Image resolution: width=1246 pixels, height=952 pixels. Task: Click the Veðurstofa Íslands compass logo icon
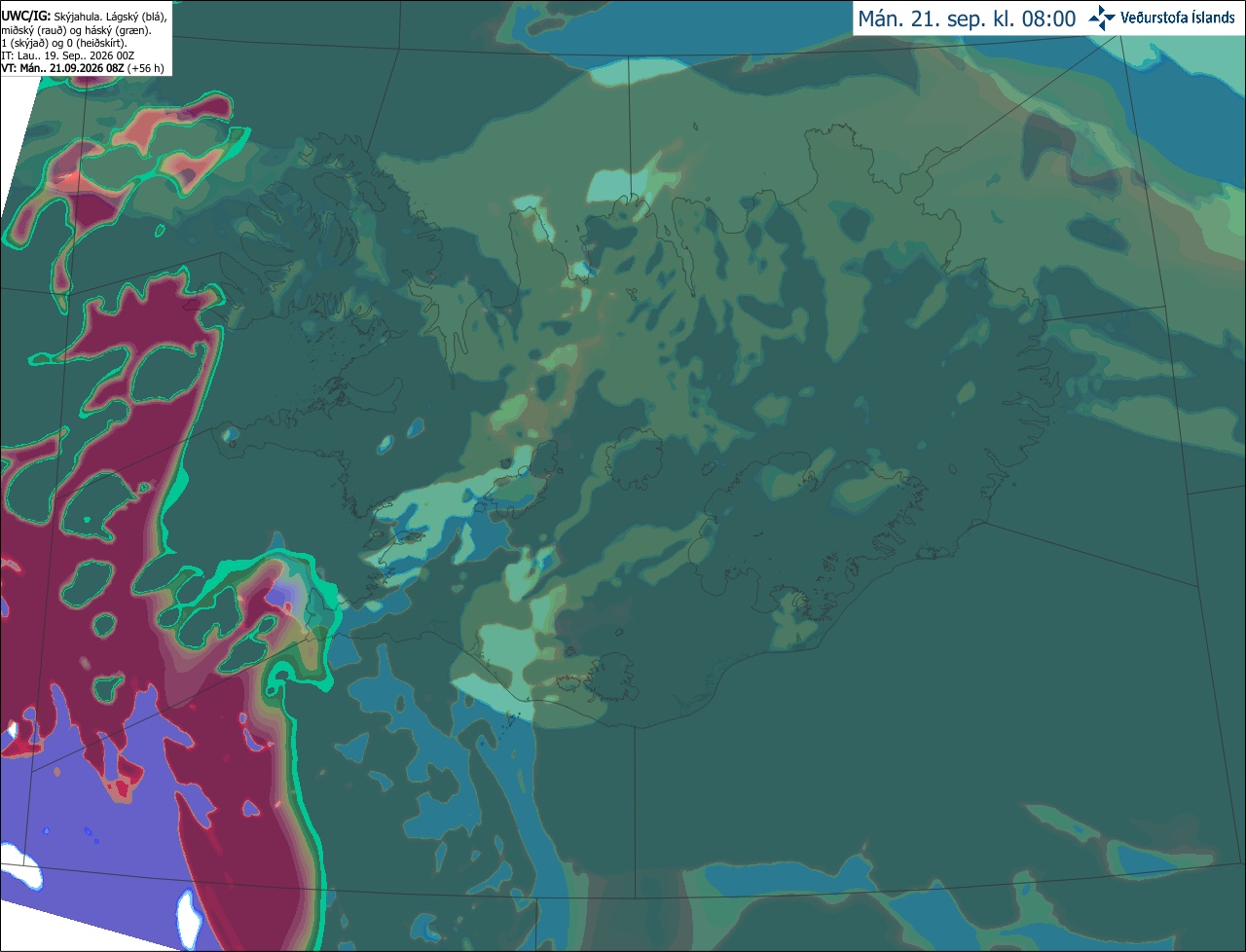point(1102,18)
